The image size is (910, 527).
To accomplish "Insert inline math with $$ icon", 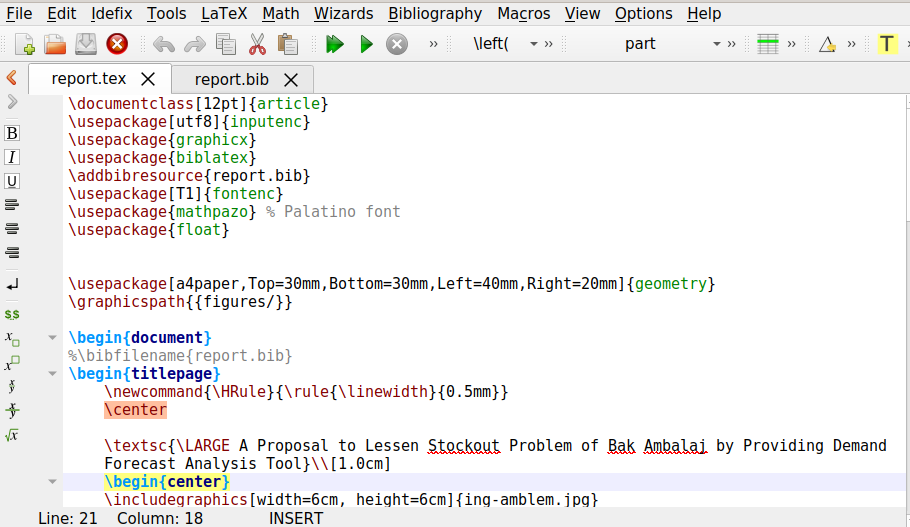I will click(x=12, y=315).
